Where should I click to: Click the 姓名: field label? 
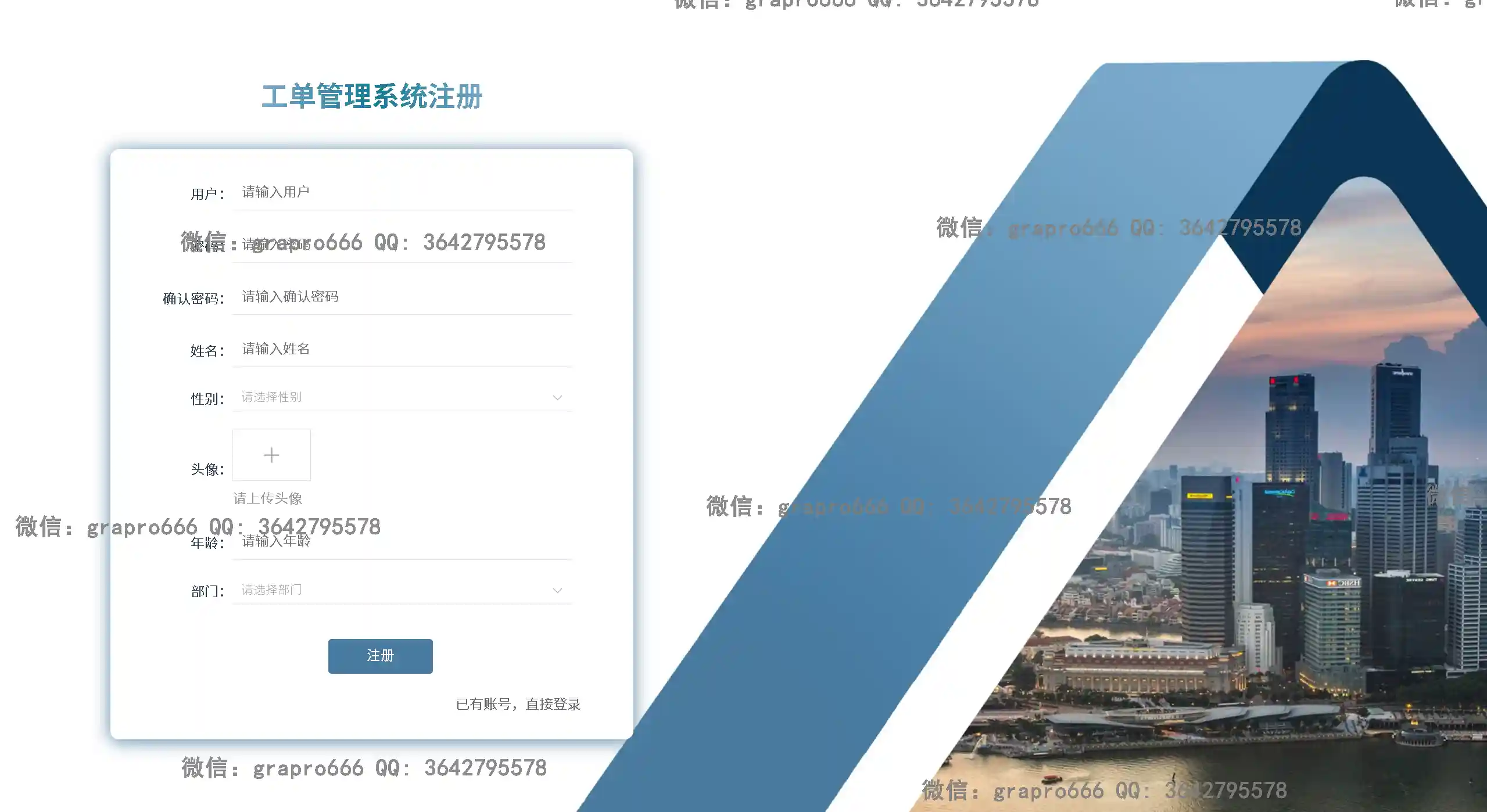coord(207,351)
